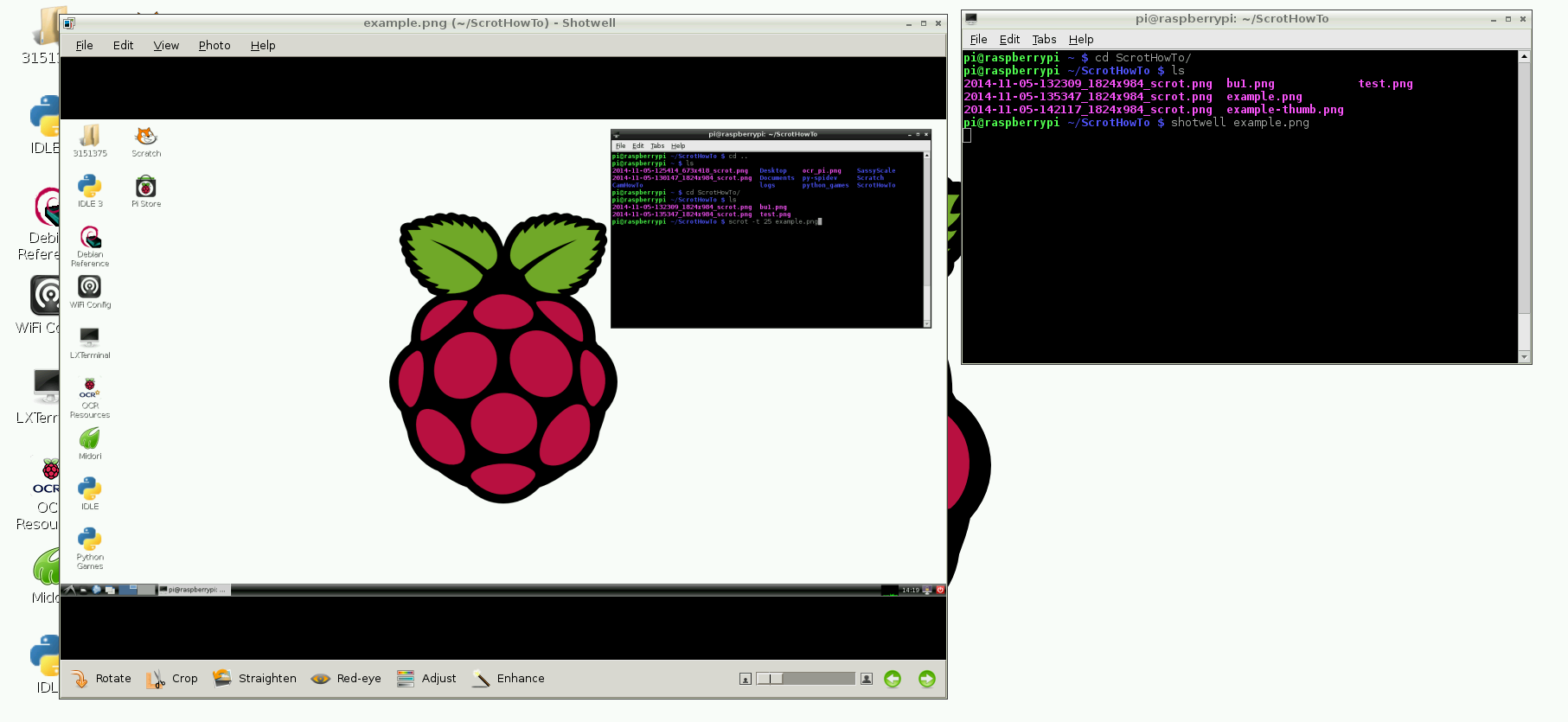Select the Crop tool in Shotwell
The image size is (1568, 722).
pos(172,679)
